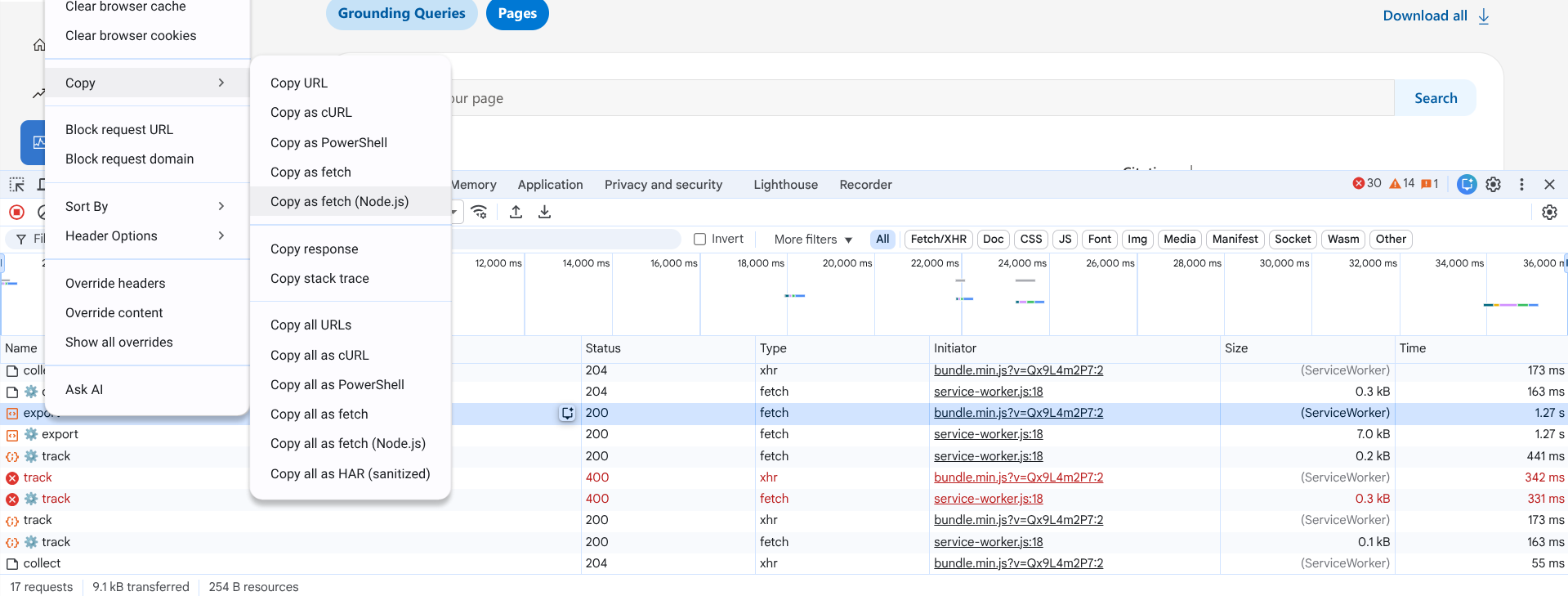
Task: Enable the Invert filter checkbox
Action: [x=699, y=240]
